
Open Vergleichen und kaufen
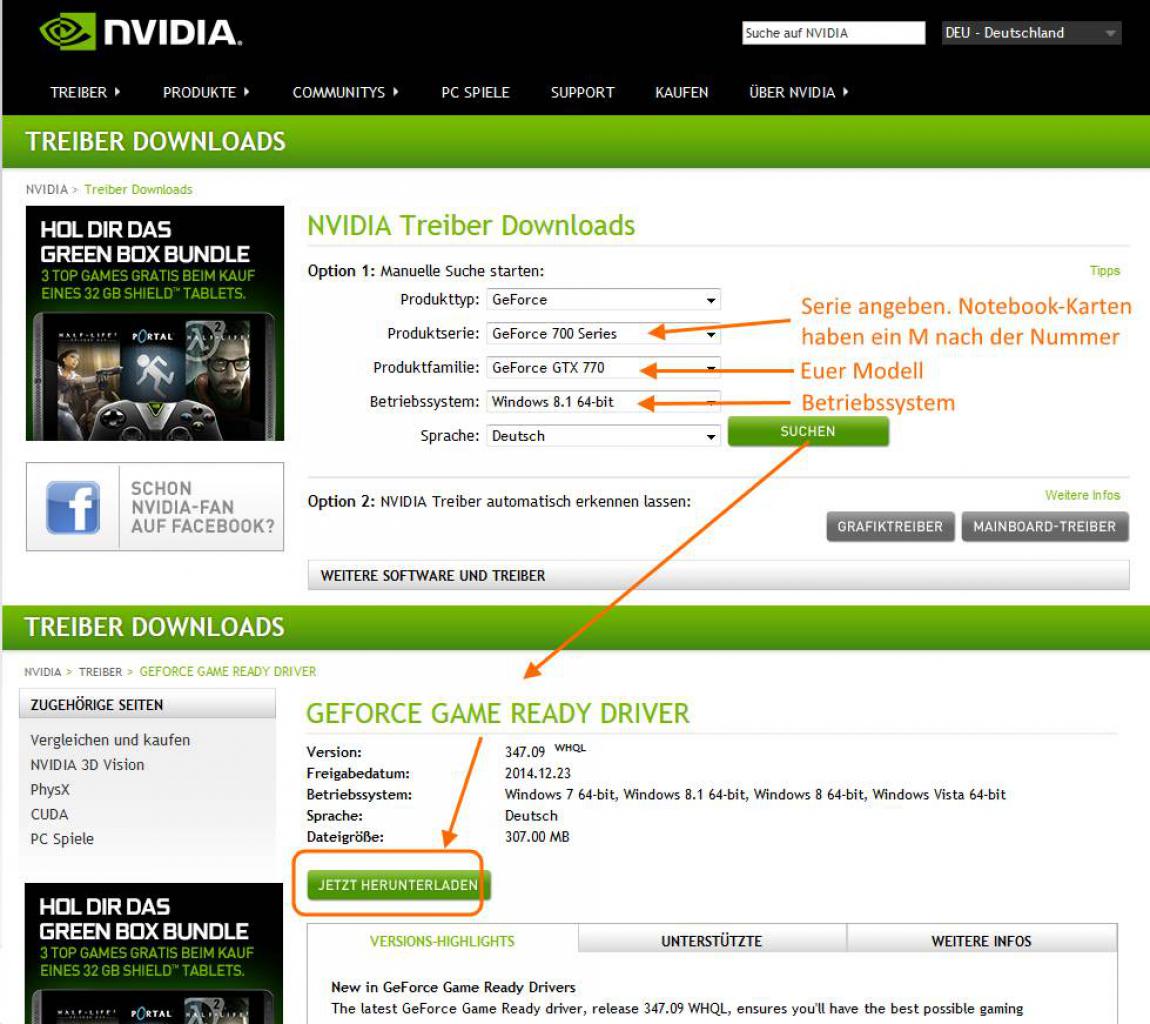click(x=110, y=740)
